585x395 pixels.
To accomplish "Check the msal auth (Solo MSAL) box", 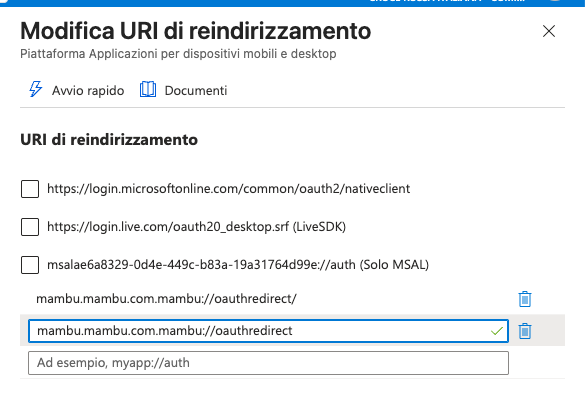I will pos(30,265).
